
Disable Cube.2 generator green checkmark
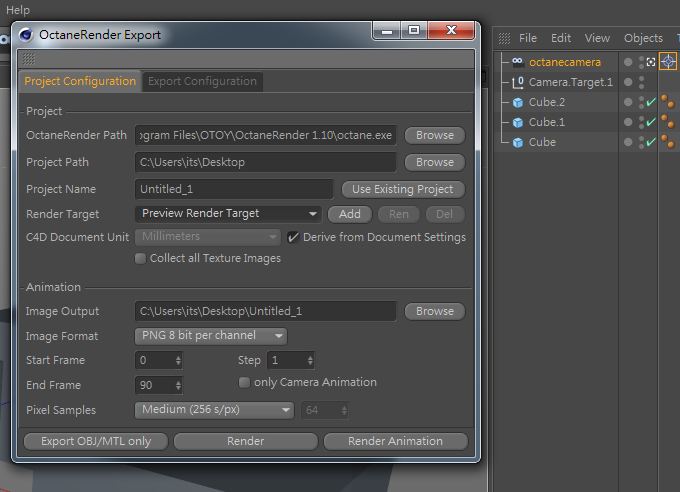tap(651, 102)
